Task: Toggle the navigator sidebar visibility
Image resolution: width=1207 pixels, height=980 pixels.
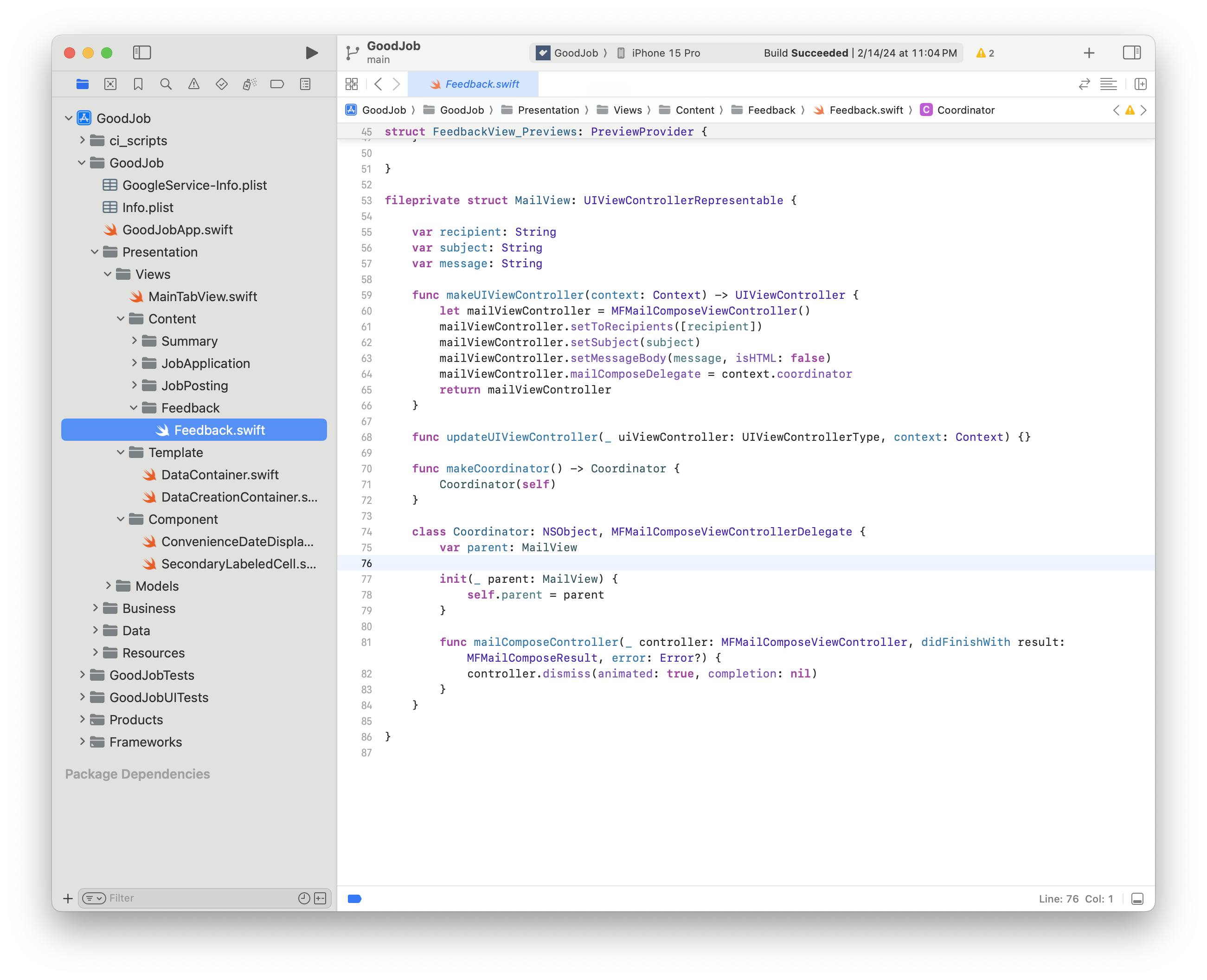Action: [x=141, y=53]
